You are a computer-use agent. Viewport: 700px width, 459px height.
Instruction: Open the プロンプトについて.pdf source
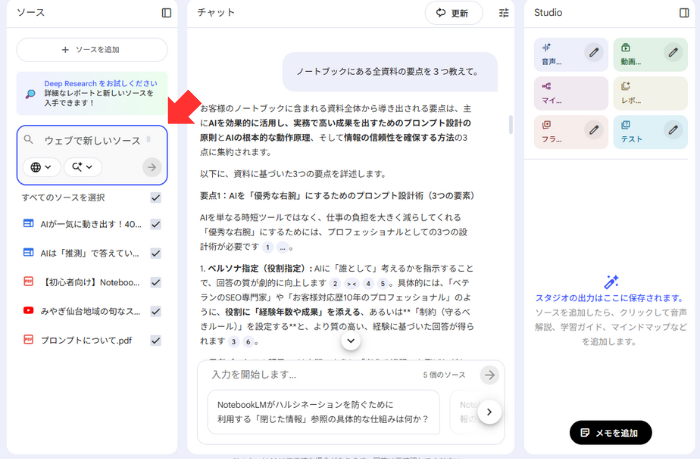86,340
